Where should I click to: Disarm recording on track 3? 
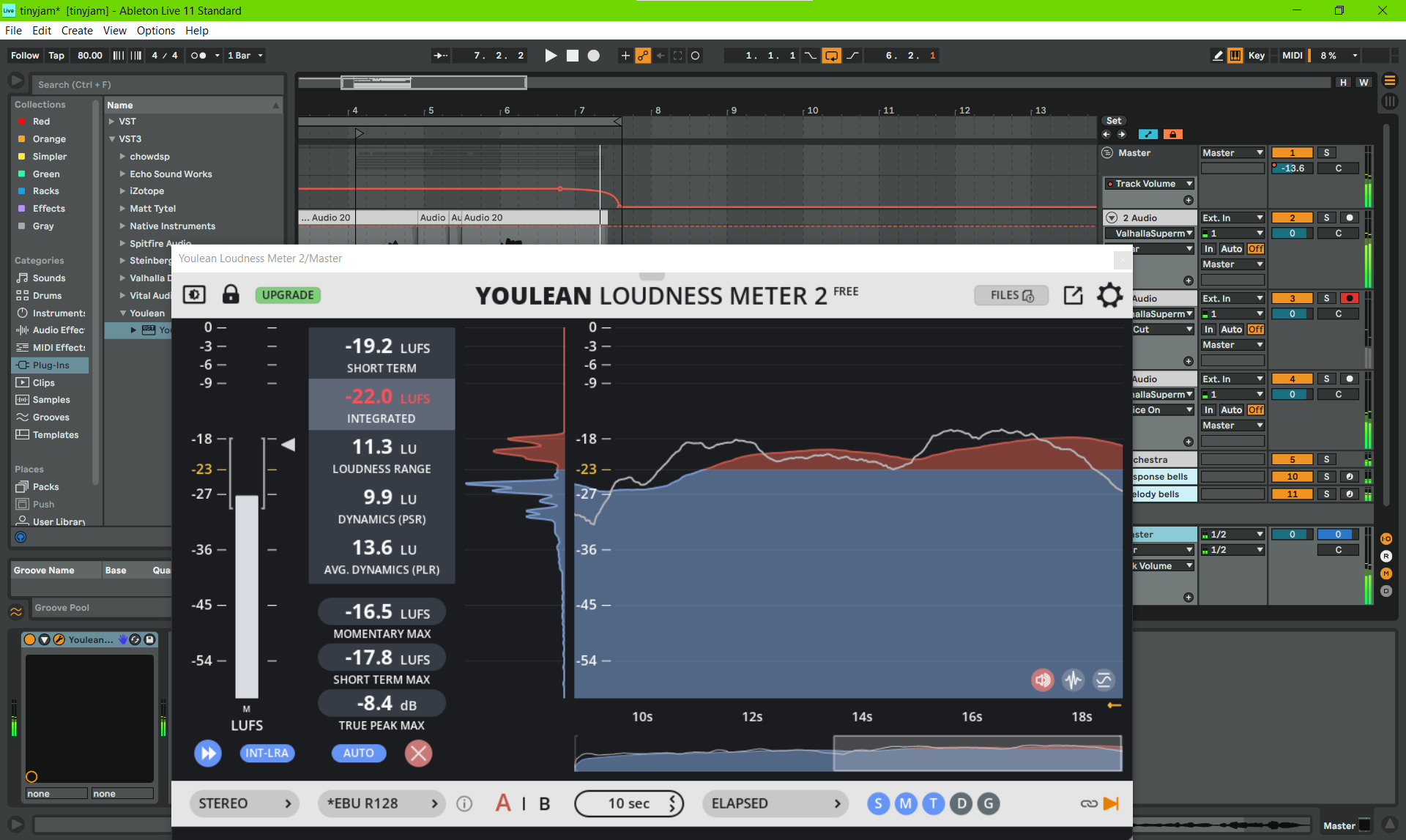point(1349,298)
